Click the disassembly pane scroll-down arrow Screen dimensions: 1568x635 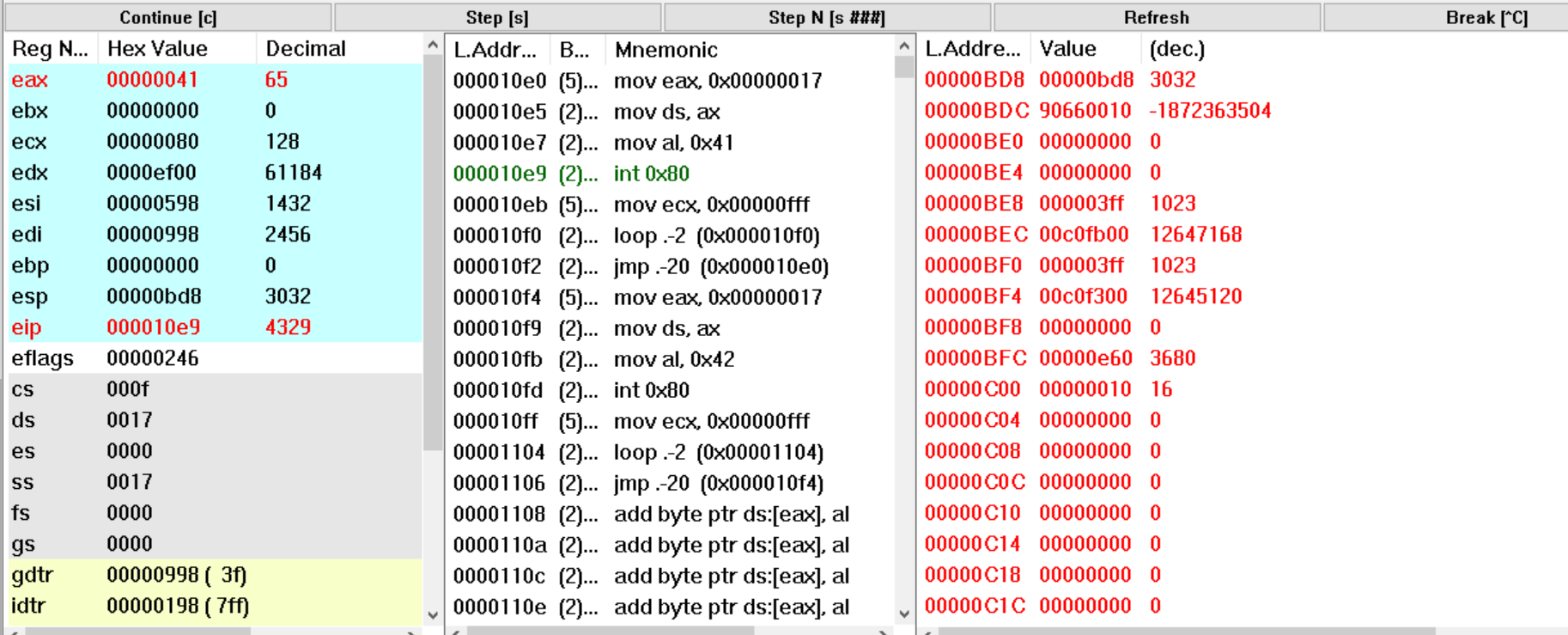pyautogui.click(x=904, y=614)
